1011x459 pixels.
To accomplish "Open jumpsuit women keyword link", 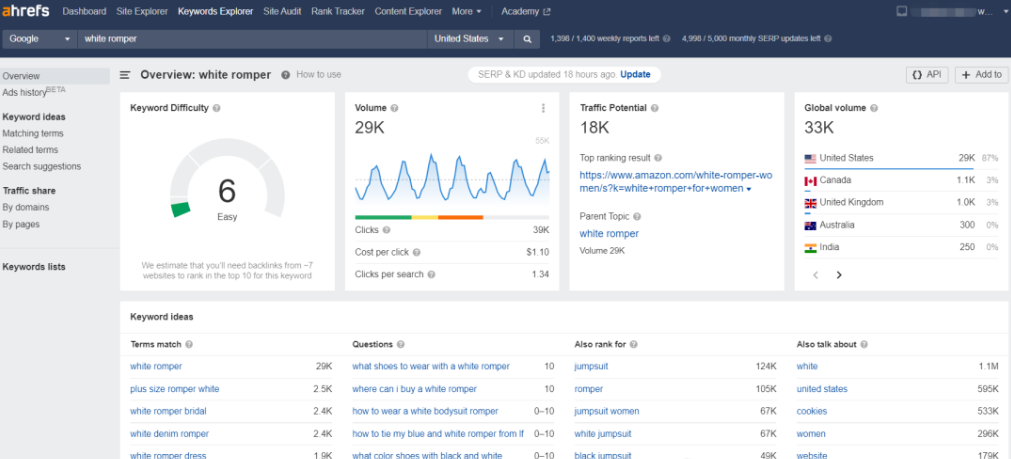I will point(607,411).
